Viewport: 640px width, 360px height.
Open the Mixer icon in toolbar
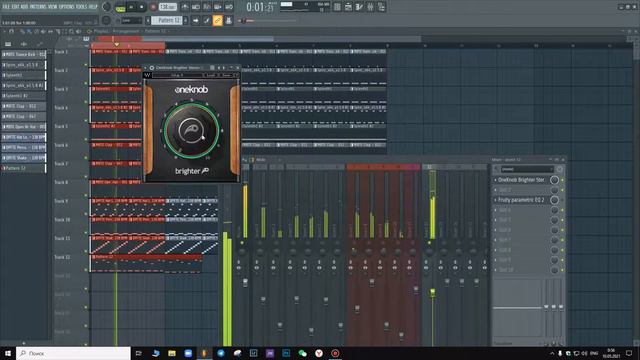tap(370, 7)
